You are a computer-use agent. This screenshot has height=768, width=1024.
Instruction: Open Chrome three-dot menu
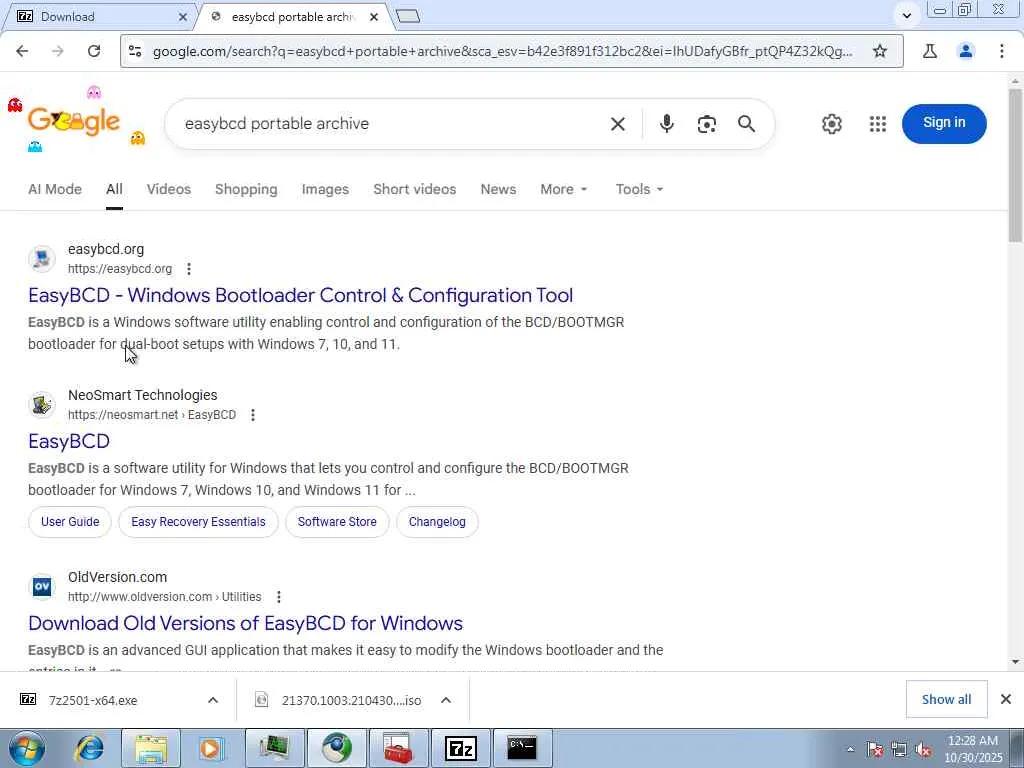[1002, 51]
